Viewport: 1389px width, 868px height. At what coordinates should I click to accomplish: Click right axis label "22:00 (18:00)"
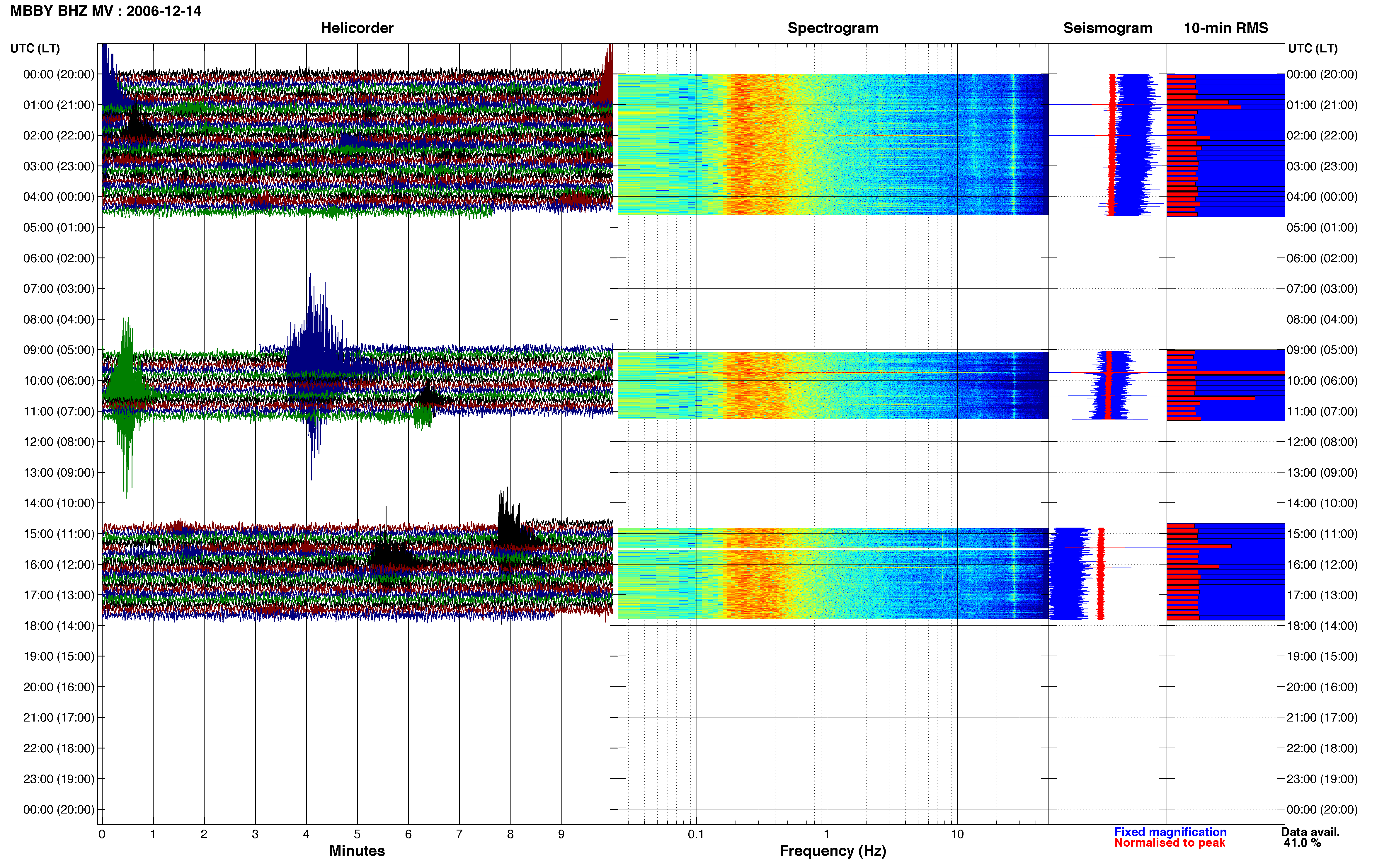(x=1322, y=748)
